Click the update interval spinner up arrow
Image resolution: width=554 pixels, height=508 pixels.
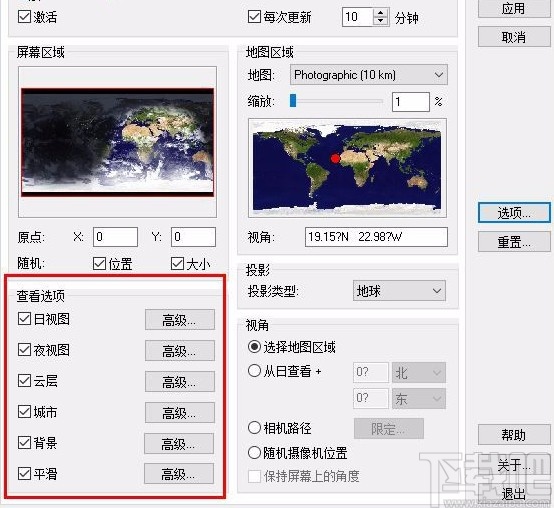tap(381, 13)
